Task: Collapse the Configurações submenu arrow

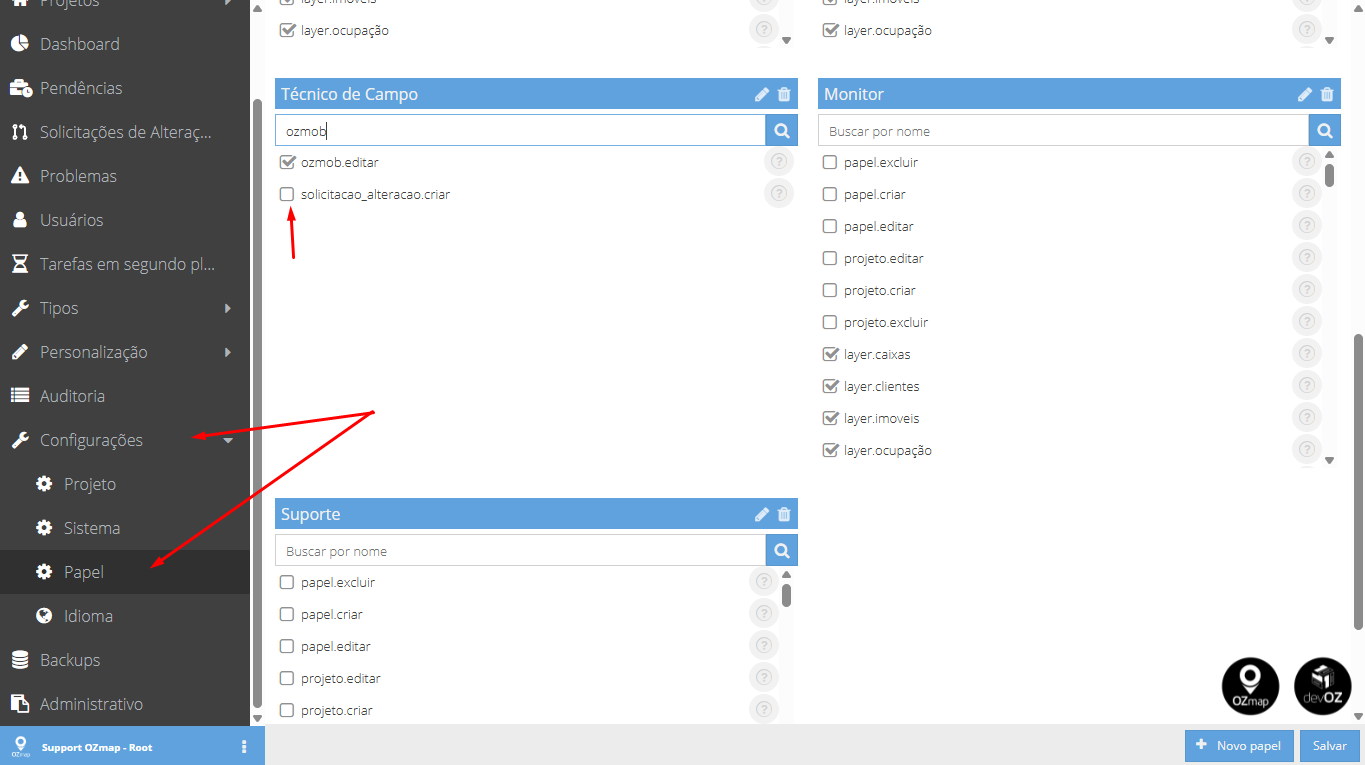Action: (x=228, y=440)
